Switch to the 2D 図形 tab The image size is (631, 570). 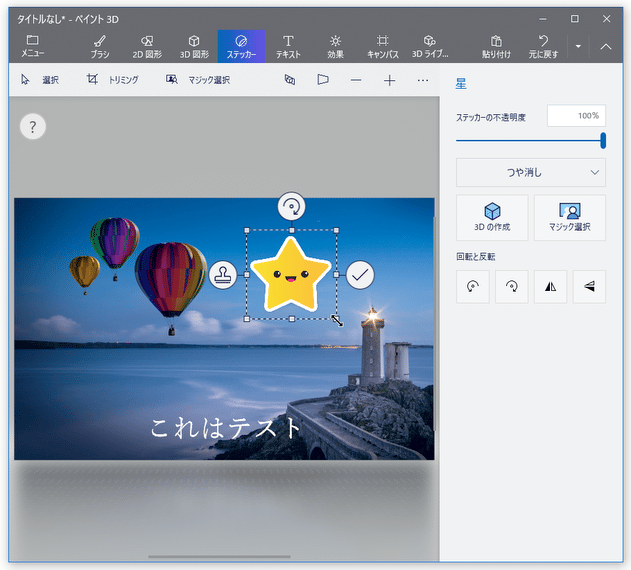pyautogui.click(x=147, y=46)
